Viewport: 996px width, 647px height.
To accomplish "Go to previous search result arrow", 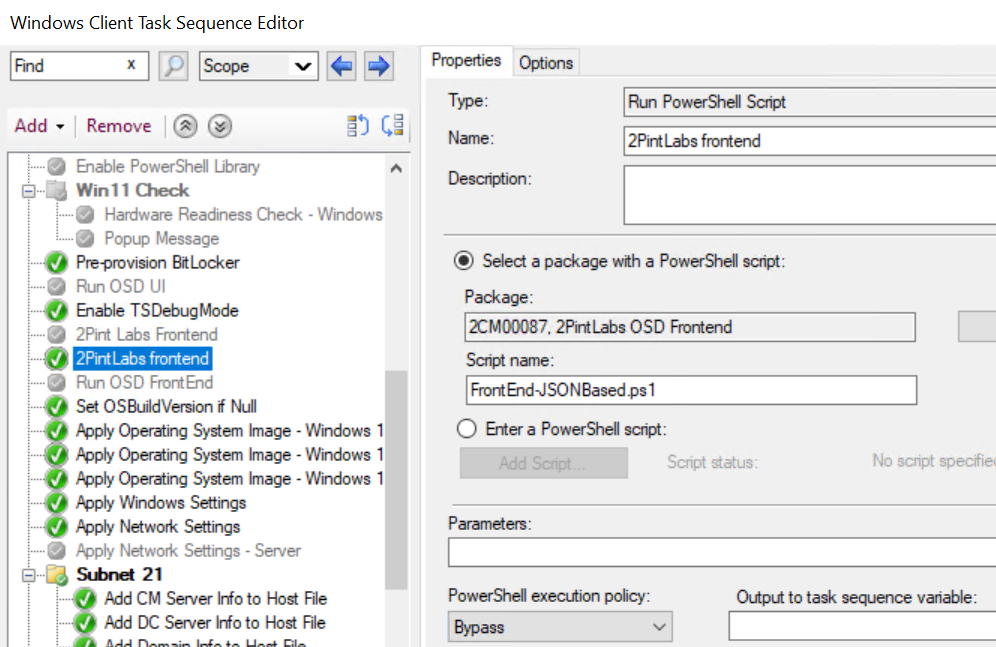I will point(342,66).
